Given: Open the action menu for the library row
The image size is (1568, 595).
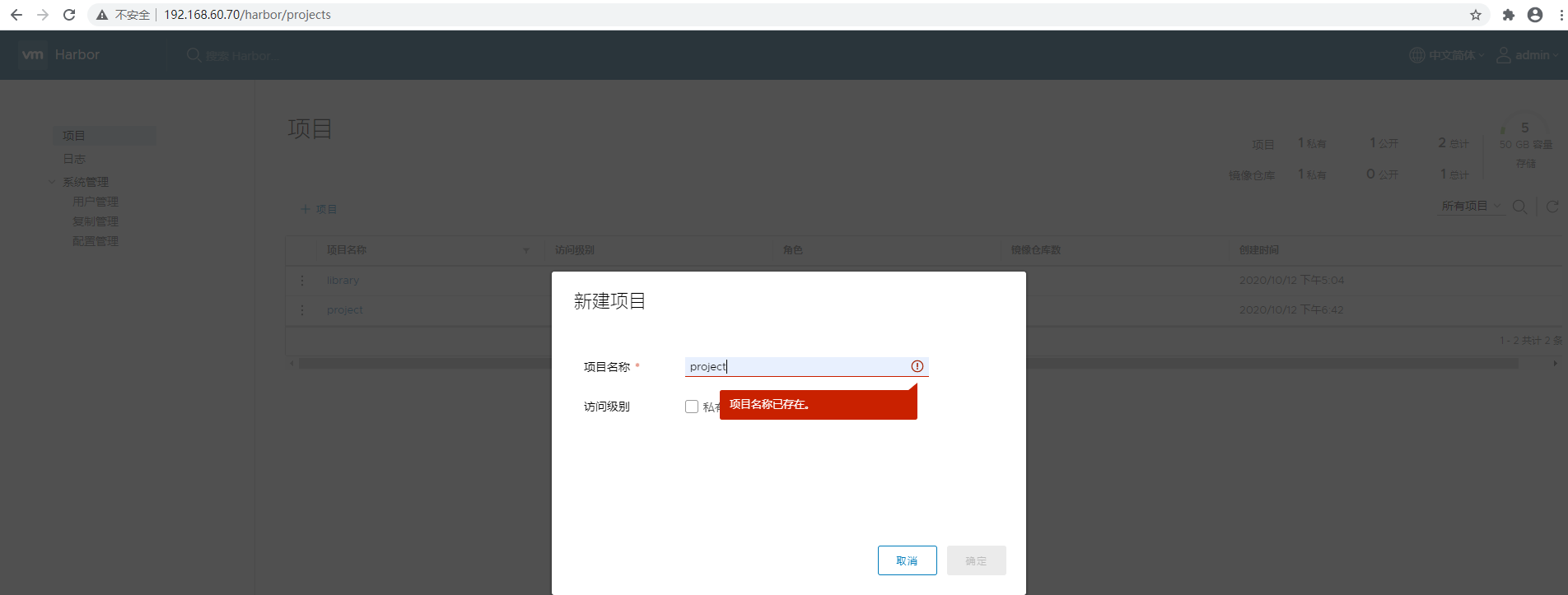Looking at the screenshot, I should tap(302, 281).
